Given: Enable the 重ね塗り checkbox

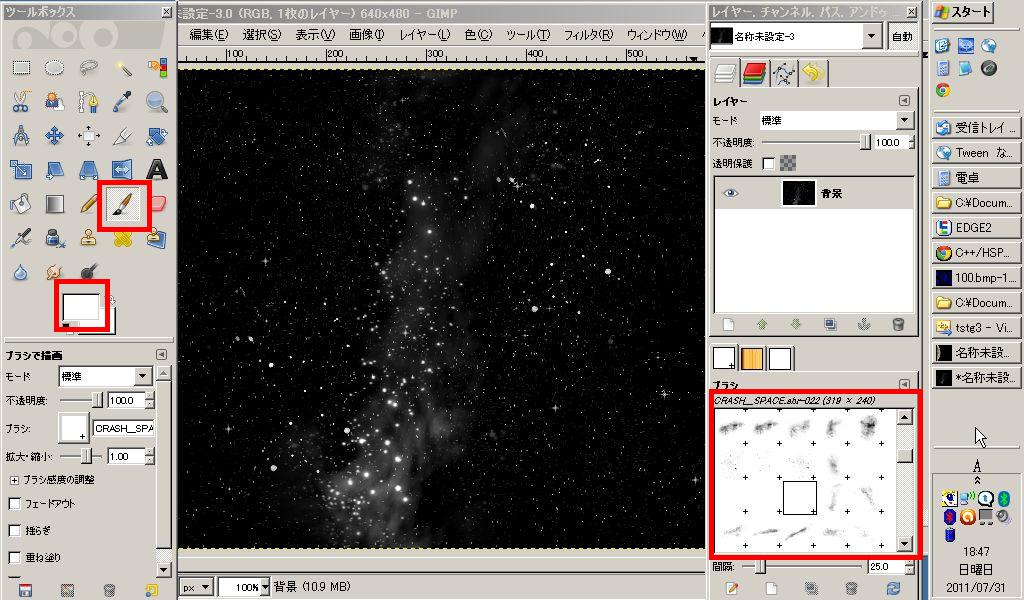Looking at the screenshot, I should coord(14,557).
